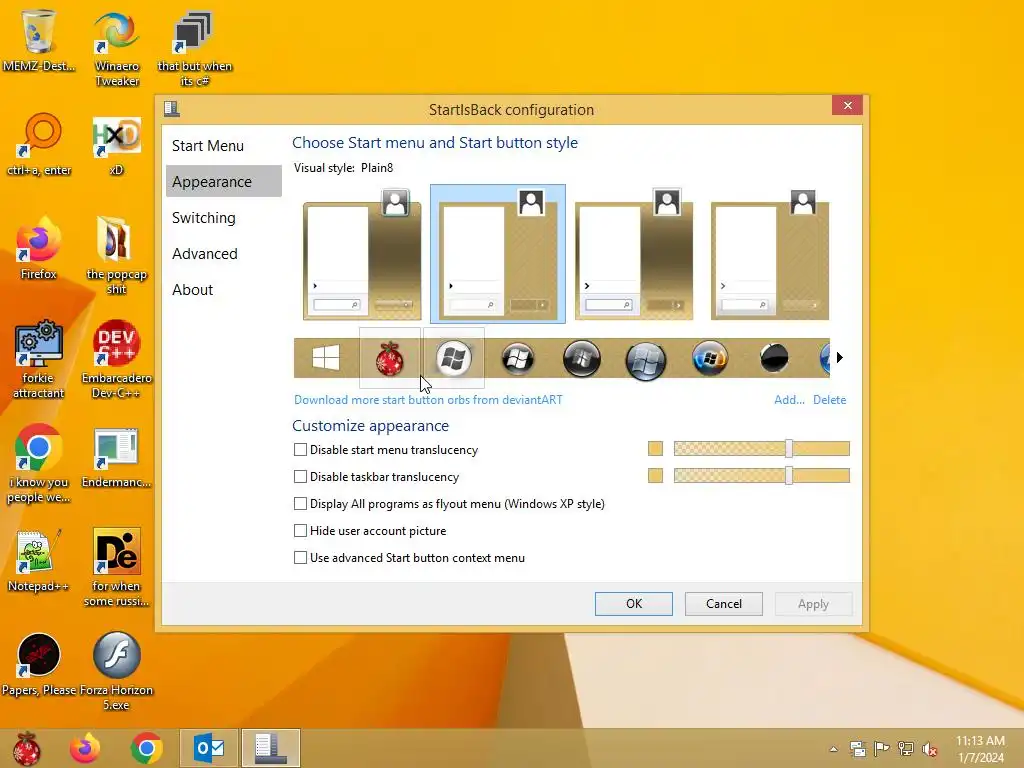
Task: Select Papers, Please desktop shortcut
Action: pos(39,664)
